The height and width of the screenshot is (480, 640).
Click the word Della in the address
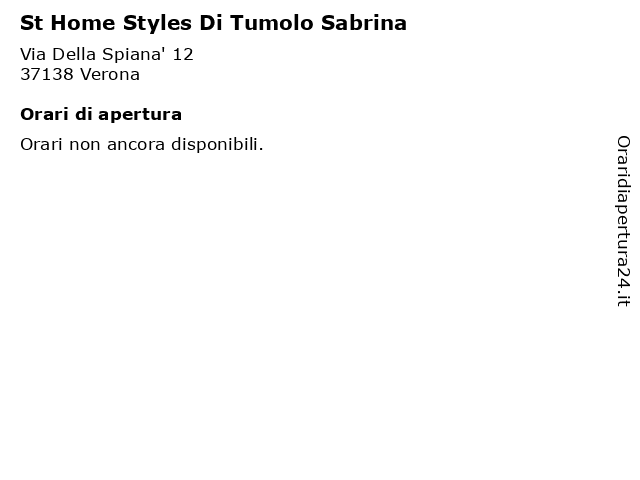click(x=74, y=54)
